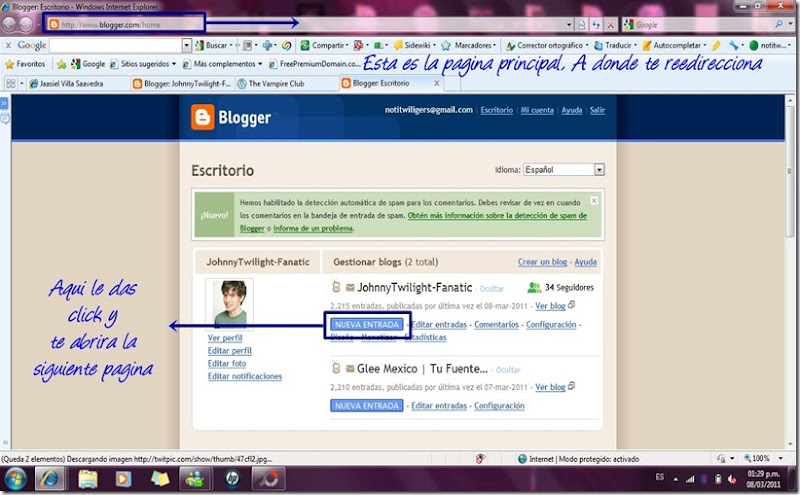Click the Blogger logo icon
The width and height of the screenshot is (800, 495).
[203, 117]
